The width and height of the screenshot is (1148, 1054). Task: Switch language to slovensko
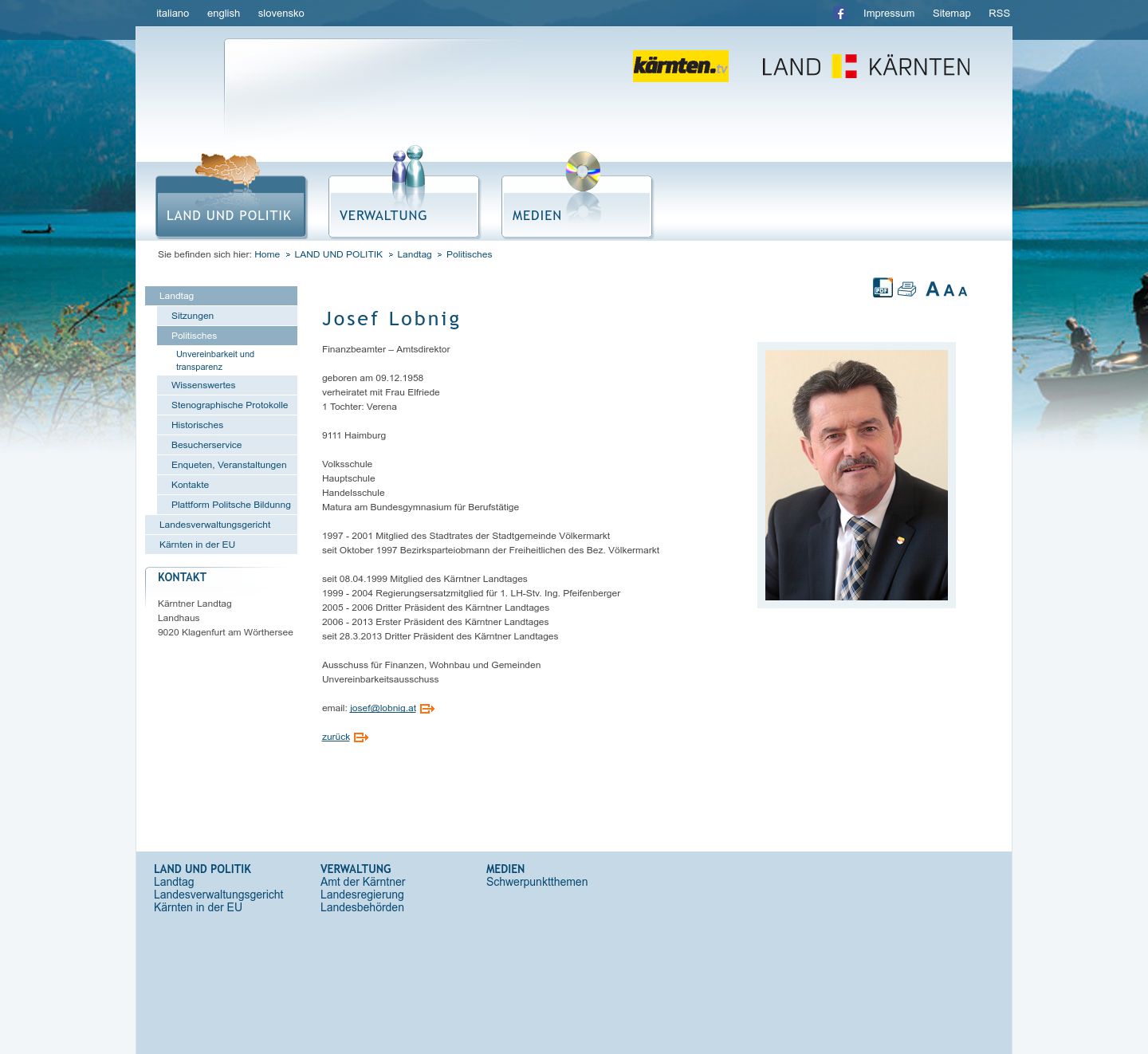pos(281,14)
